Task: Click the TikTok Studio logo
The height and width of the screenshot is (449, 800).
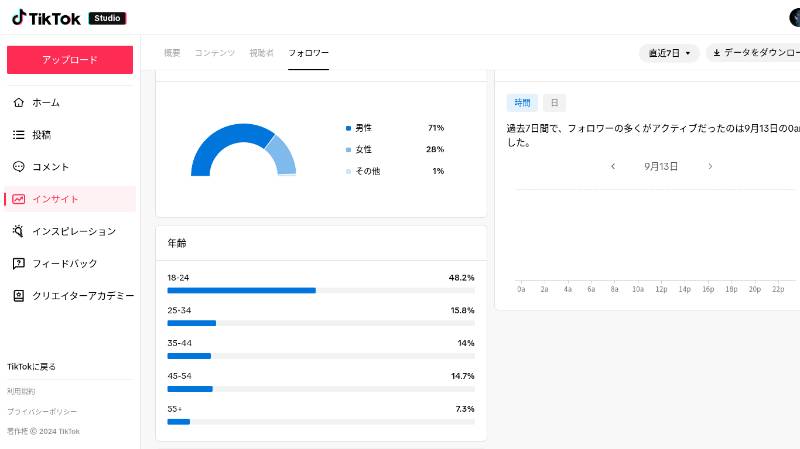Action: (x=69, y=18)
